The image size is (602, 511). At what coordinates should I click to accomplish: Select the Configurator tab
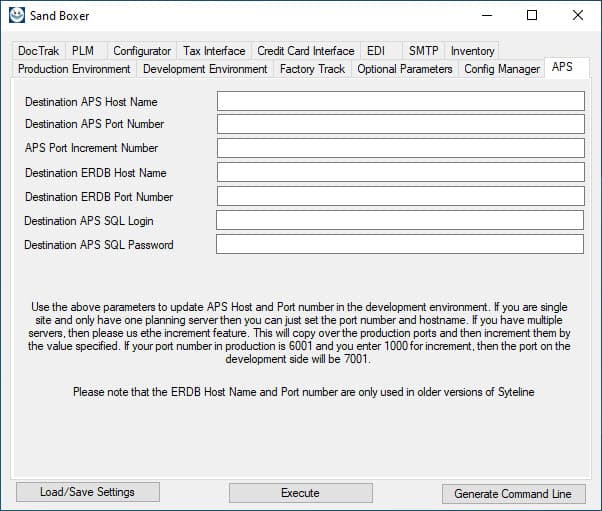(142, 51)
